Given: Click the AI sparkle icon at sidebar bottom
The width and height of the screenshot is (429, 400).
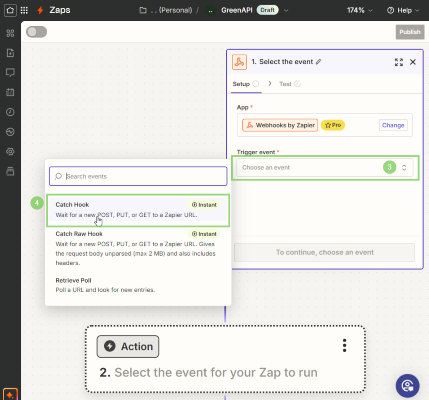Looking at the screenshot, I should point(10,395).
